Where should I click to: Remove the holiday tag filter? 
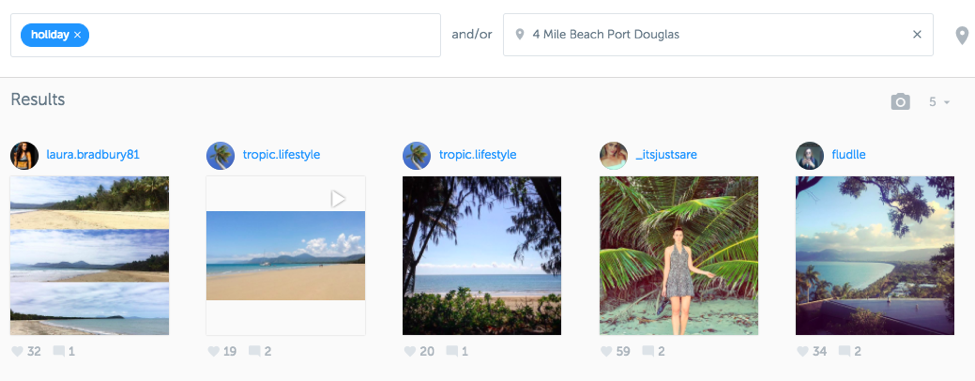[x=77, y=35]
